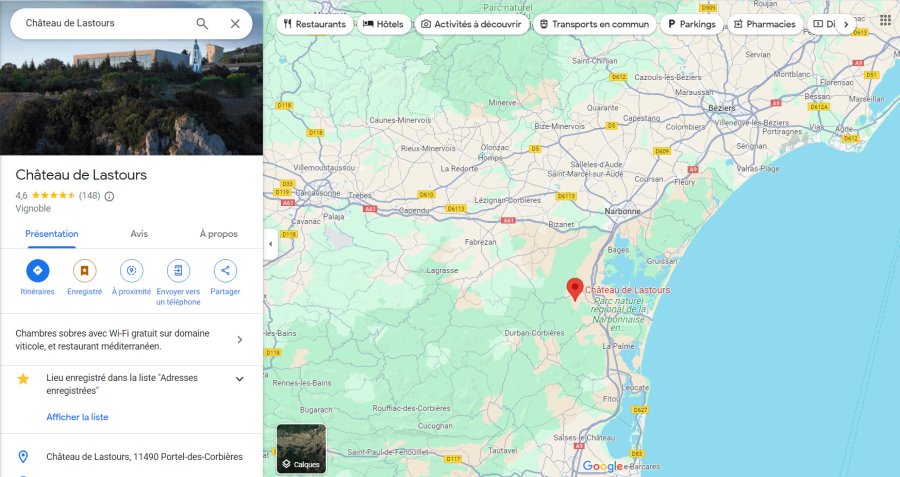Click the Gruissan map label

tap(662, 261)
